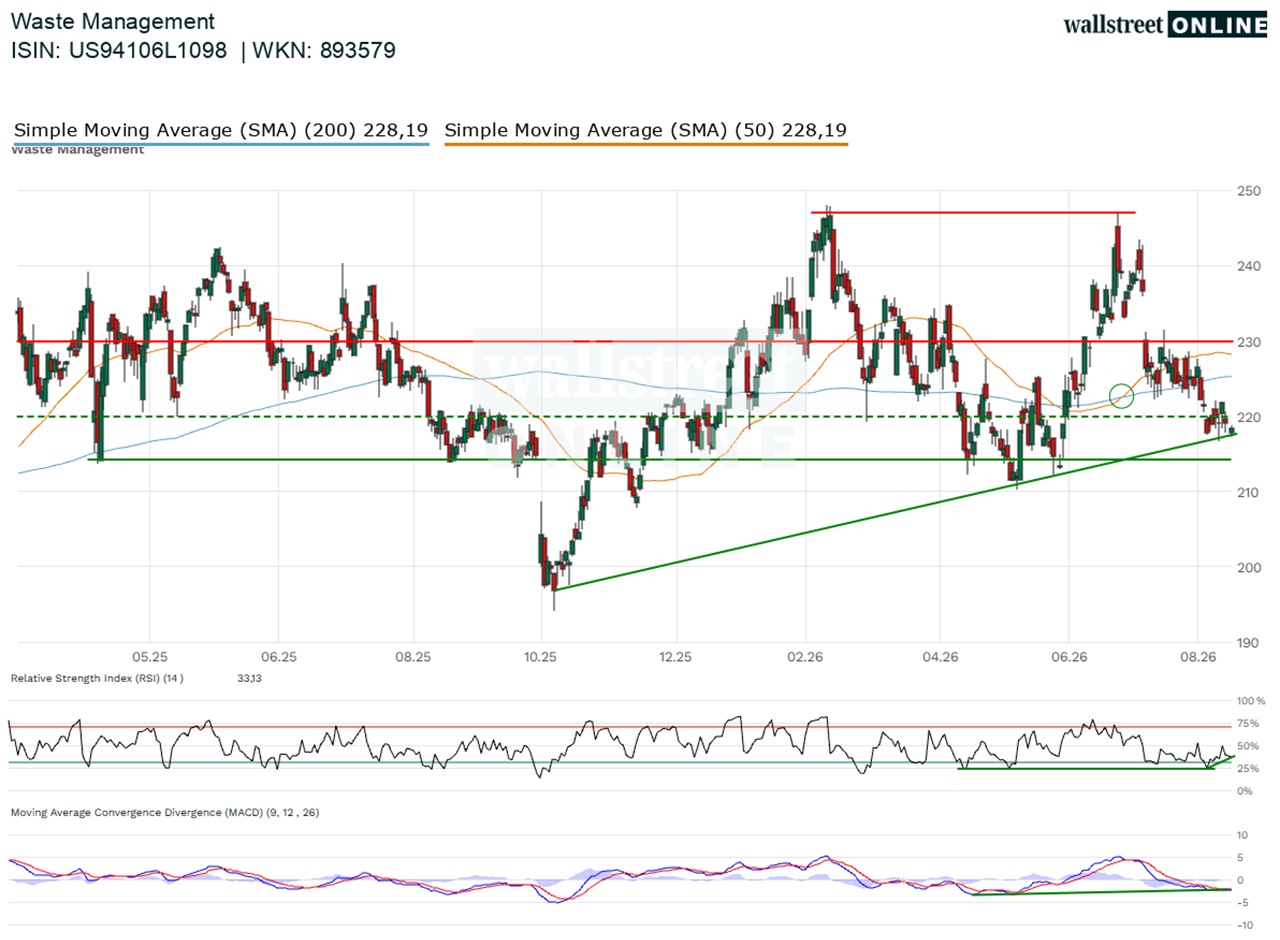The image size is (1280, 940).
Task: Click the 06.26 date axis label
Action: (1068, 655)
